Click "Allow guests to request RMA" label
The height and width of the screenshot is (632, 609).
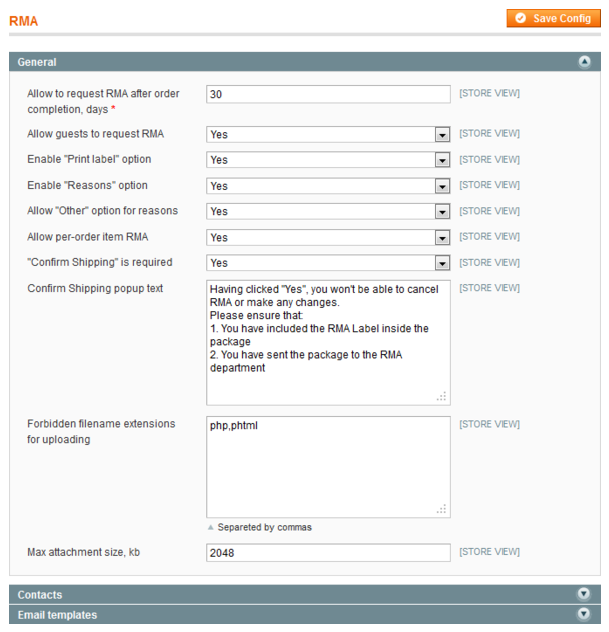96,134
